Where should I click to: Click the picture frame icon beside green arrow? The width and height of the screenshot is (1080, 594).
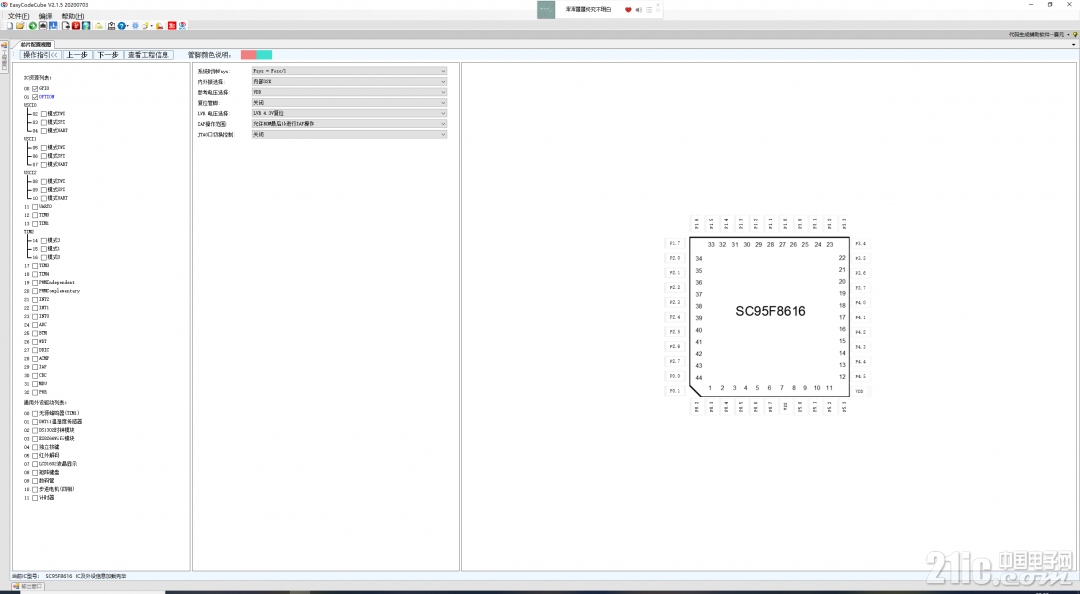click(43, 25)
